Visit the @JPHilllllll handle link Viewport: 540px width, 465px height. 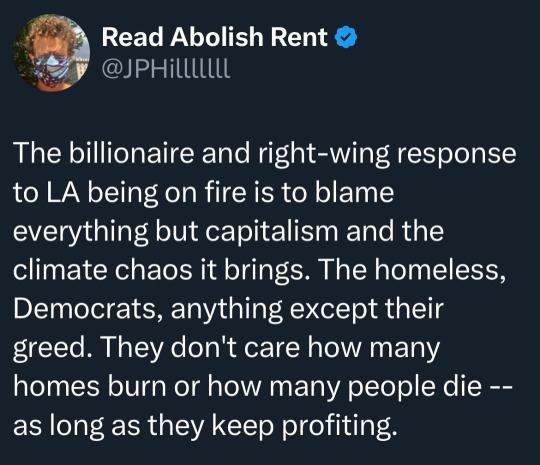click(166, 69)
